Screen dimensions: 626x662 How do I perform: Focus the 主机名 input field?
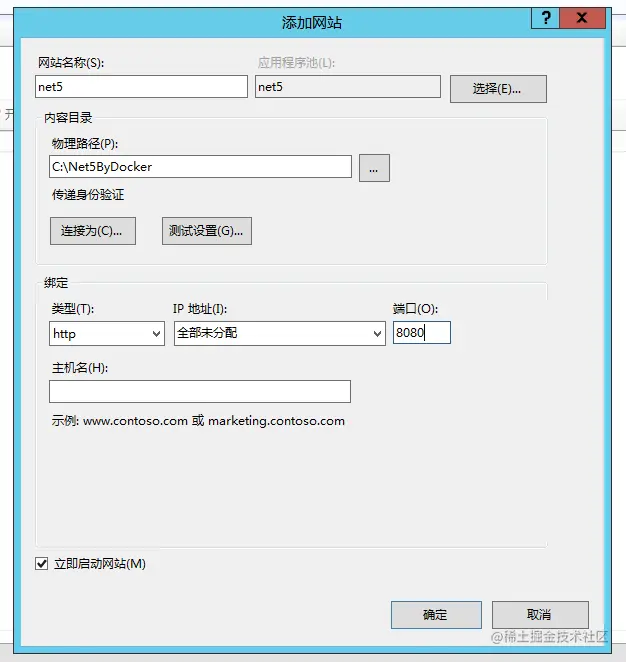[x=200, y=391]
